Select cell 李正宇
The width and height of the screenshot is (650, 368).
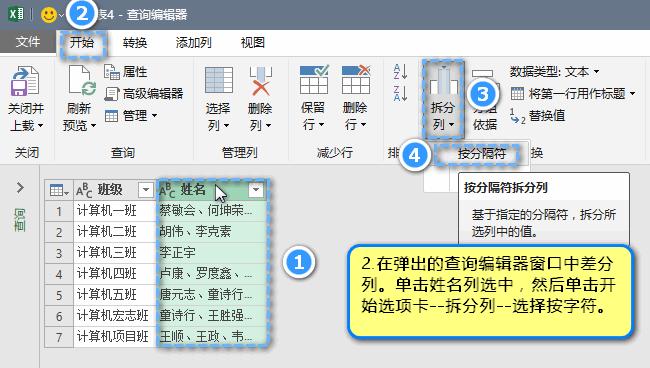pyautogui.click(x=211, y=253)
